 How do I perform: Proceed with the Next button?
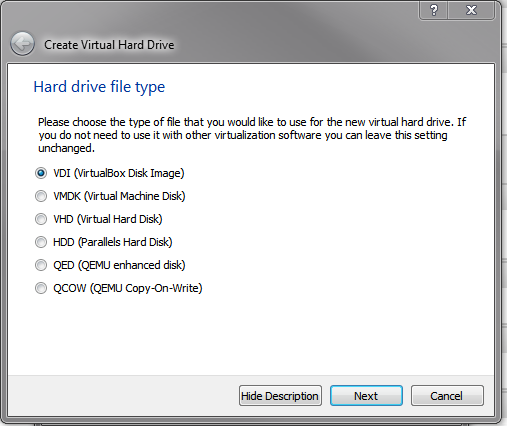366,396
